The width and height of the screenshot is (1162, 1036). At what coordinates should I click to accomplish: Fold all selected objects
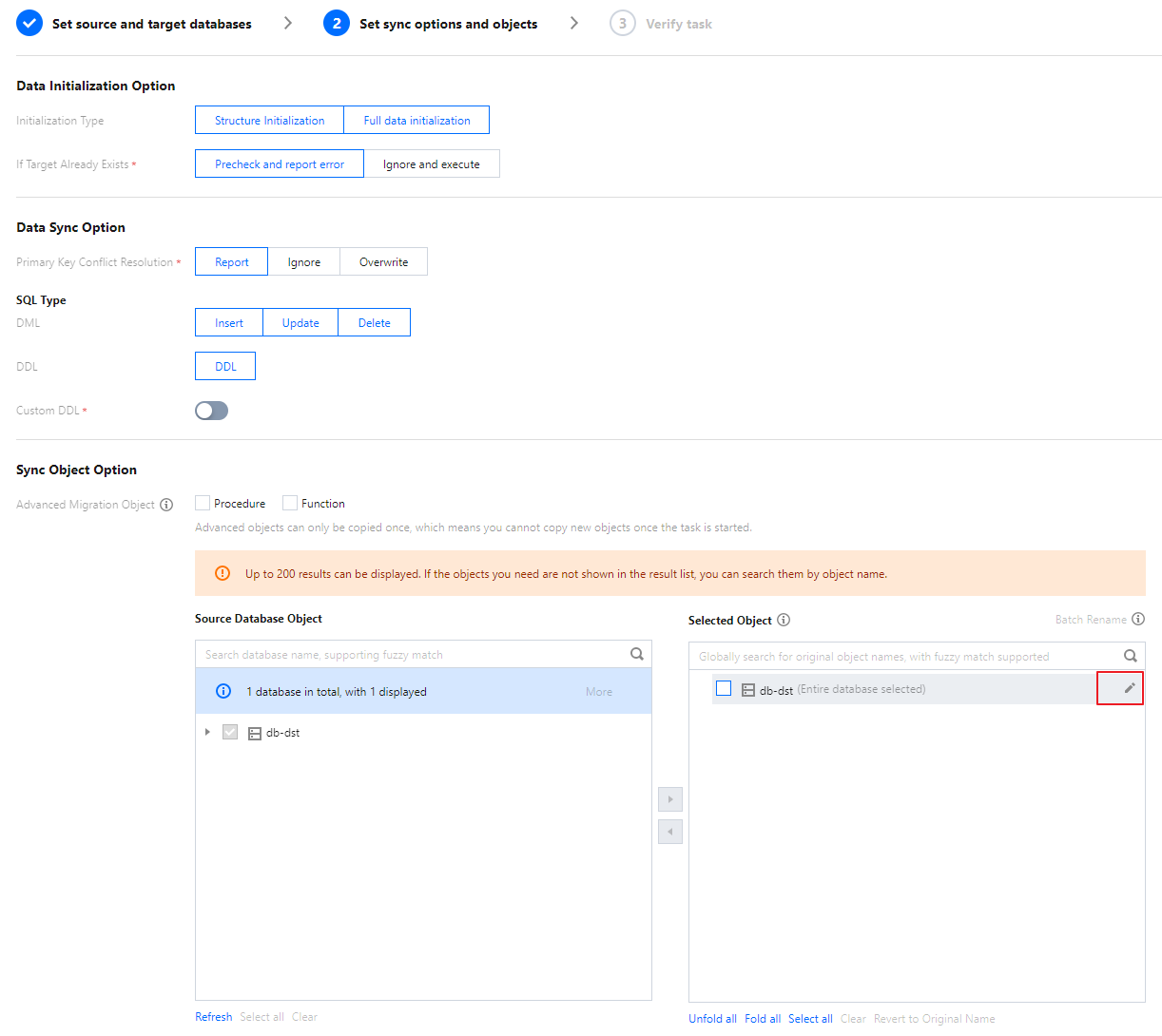pyautogui.click(x=763, y=1019)
